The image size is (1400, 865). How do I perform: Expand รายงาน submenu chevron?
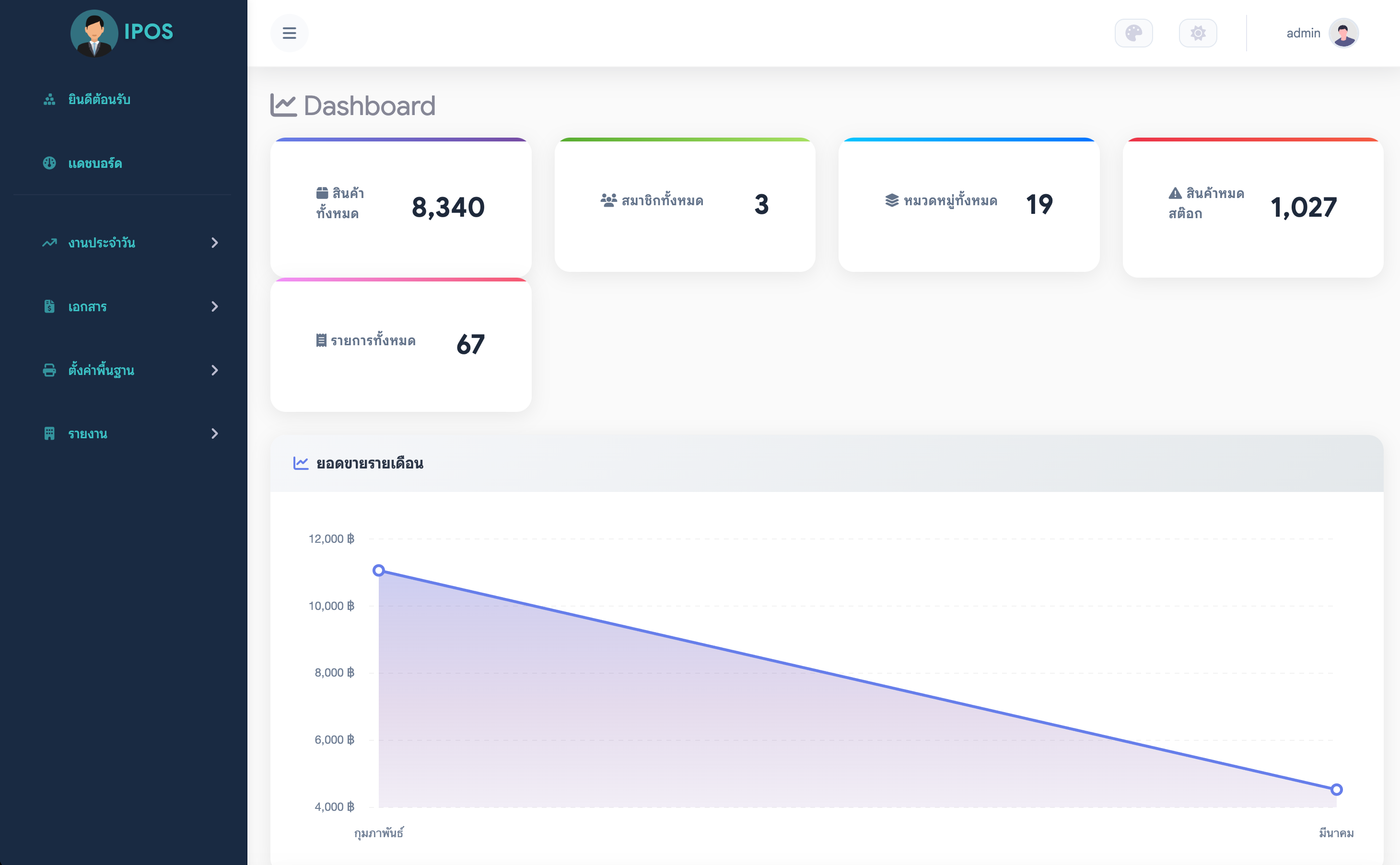[214, 433]
